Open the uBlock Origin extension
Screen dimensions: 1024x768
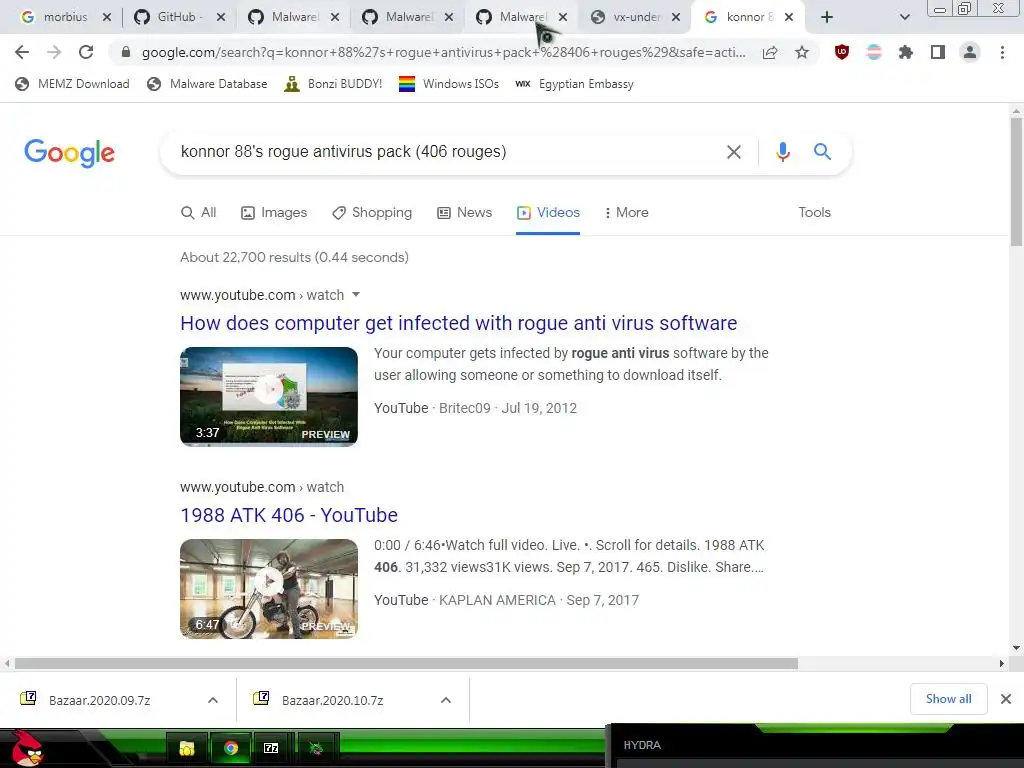(x=842, y=52)
